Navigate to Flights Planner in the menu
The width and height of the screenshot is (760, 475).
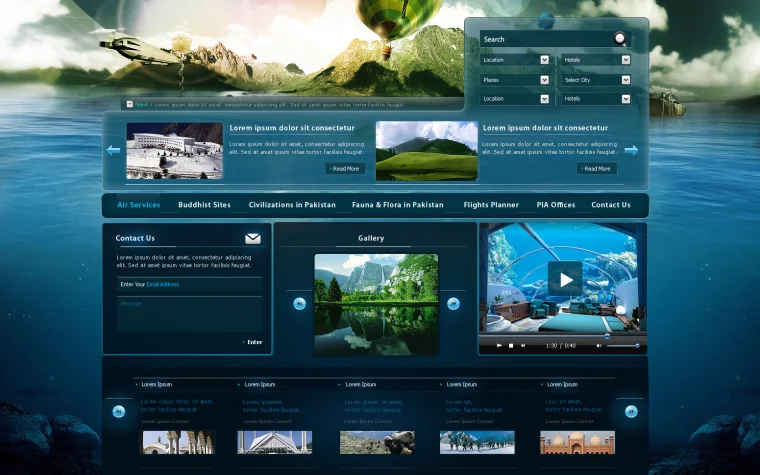pyautogui.click(x=491, y=205)
